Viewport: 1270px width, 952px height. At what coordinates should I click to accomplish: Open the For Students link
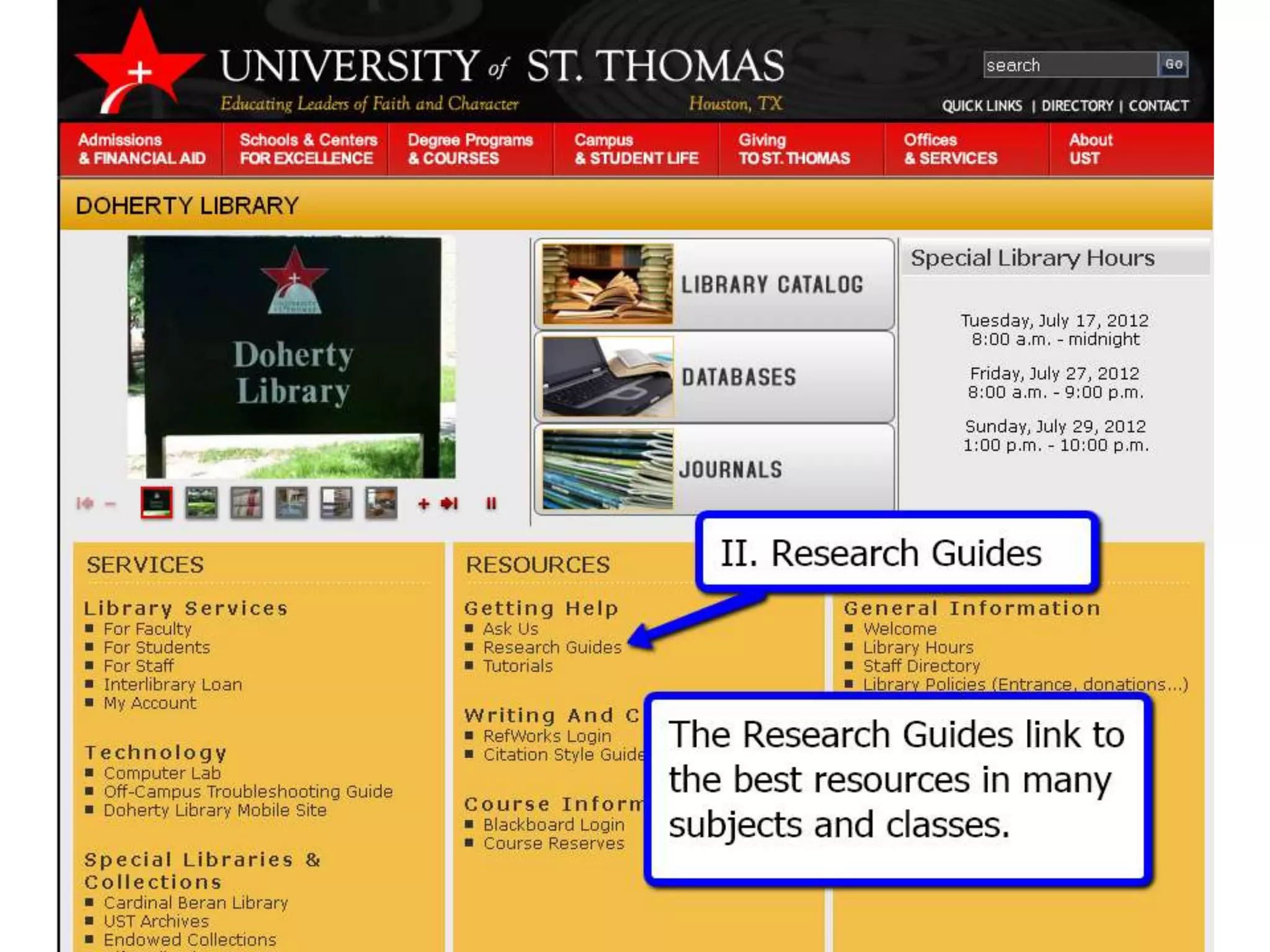pyautogui.click(x=157, y=648)
